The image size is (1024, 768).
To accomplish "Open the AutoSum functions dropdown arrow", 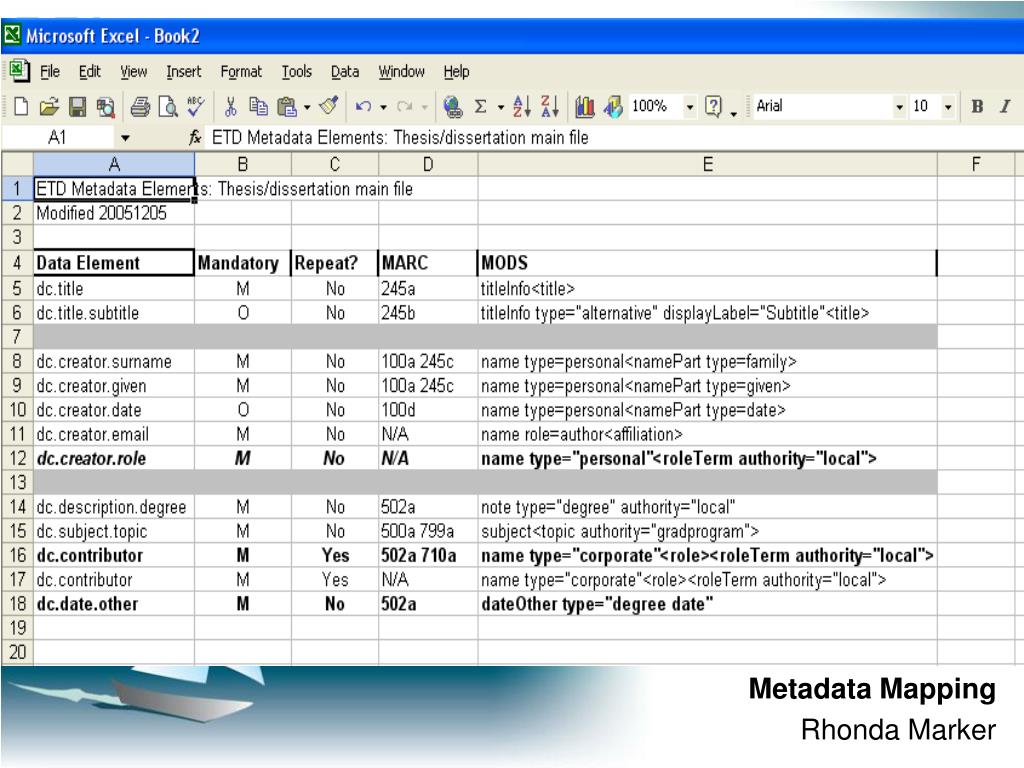I will pyautogui.click(x=501, y=107).
